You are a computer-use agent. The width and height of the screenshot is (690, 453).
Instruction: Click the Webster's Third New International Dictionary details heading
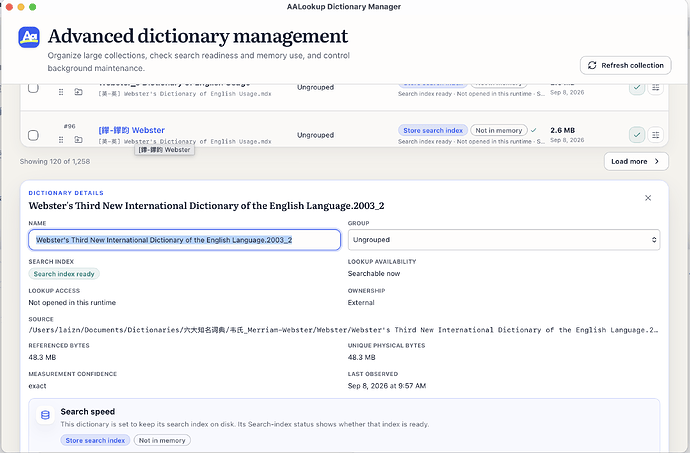206,206
